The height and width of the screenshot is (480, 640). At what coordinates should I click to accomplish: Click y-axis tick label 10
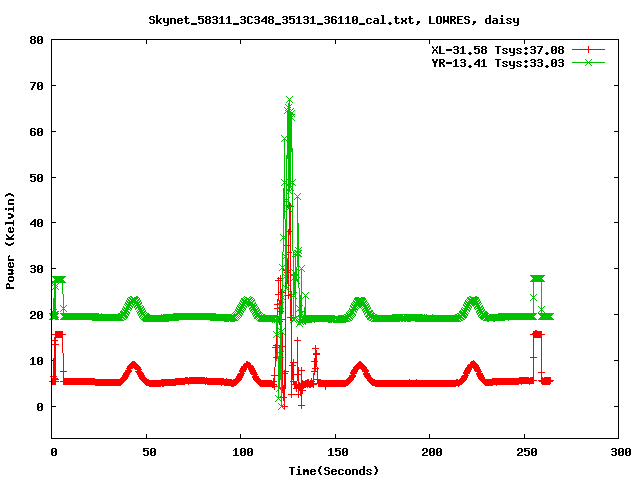click(37, 361)
